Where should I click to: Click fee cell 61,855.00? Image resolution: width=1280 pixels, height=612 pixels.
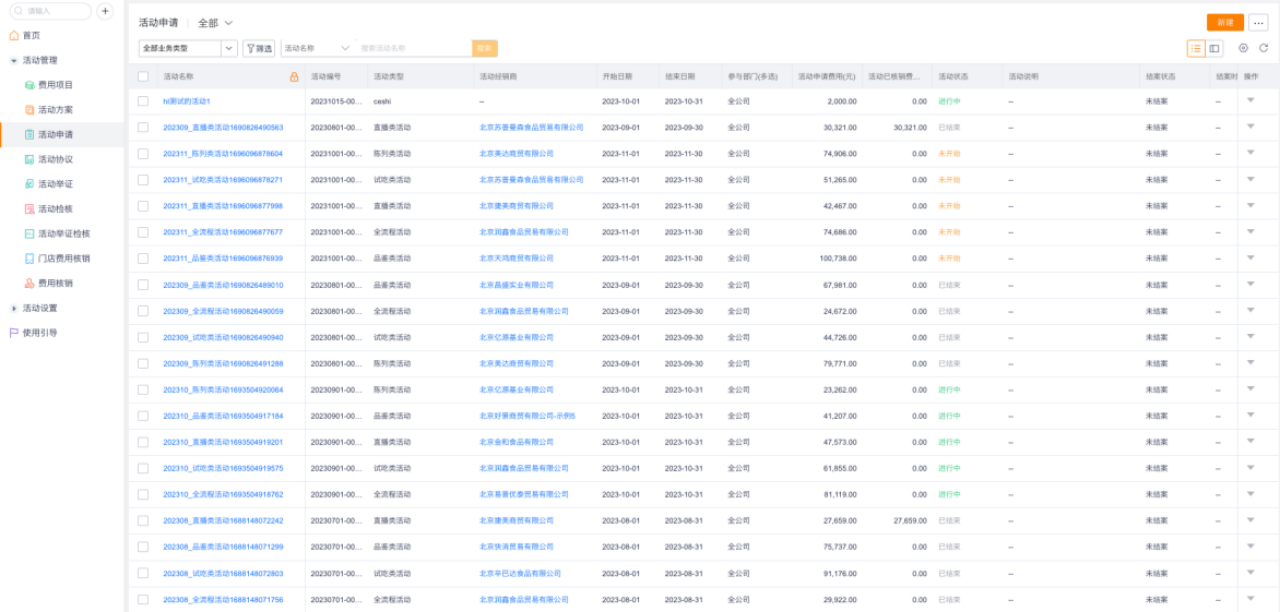(x=839, y=468)
